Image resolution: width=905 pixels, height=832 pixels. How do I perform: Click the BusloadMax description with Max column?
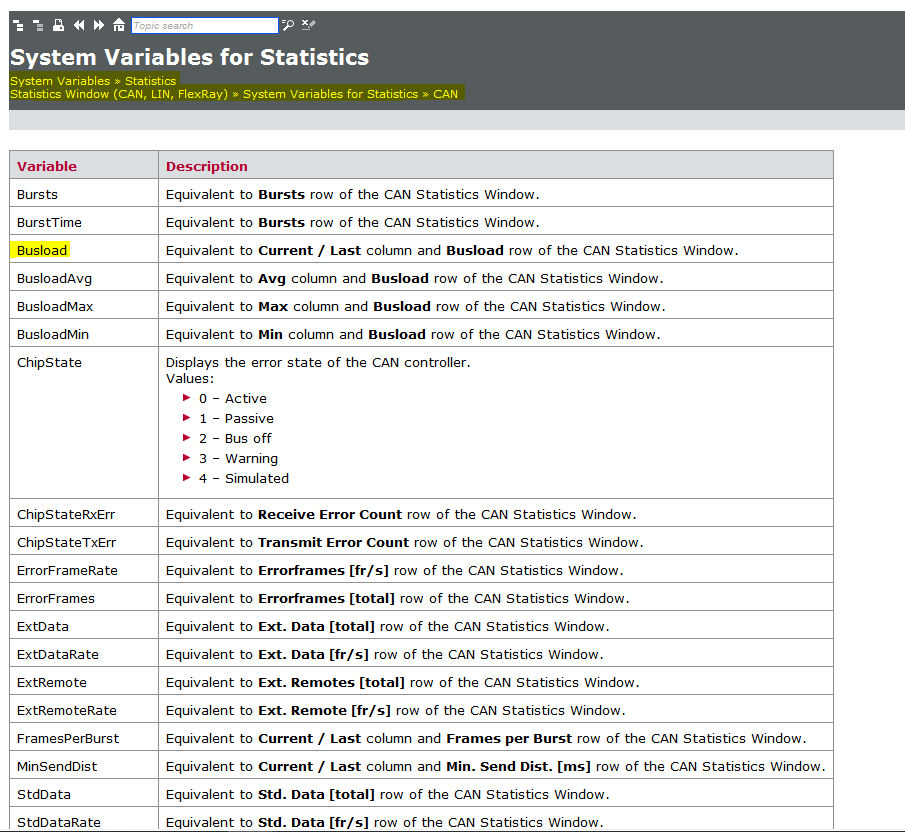[x=416, y=306]
